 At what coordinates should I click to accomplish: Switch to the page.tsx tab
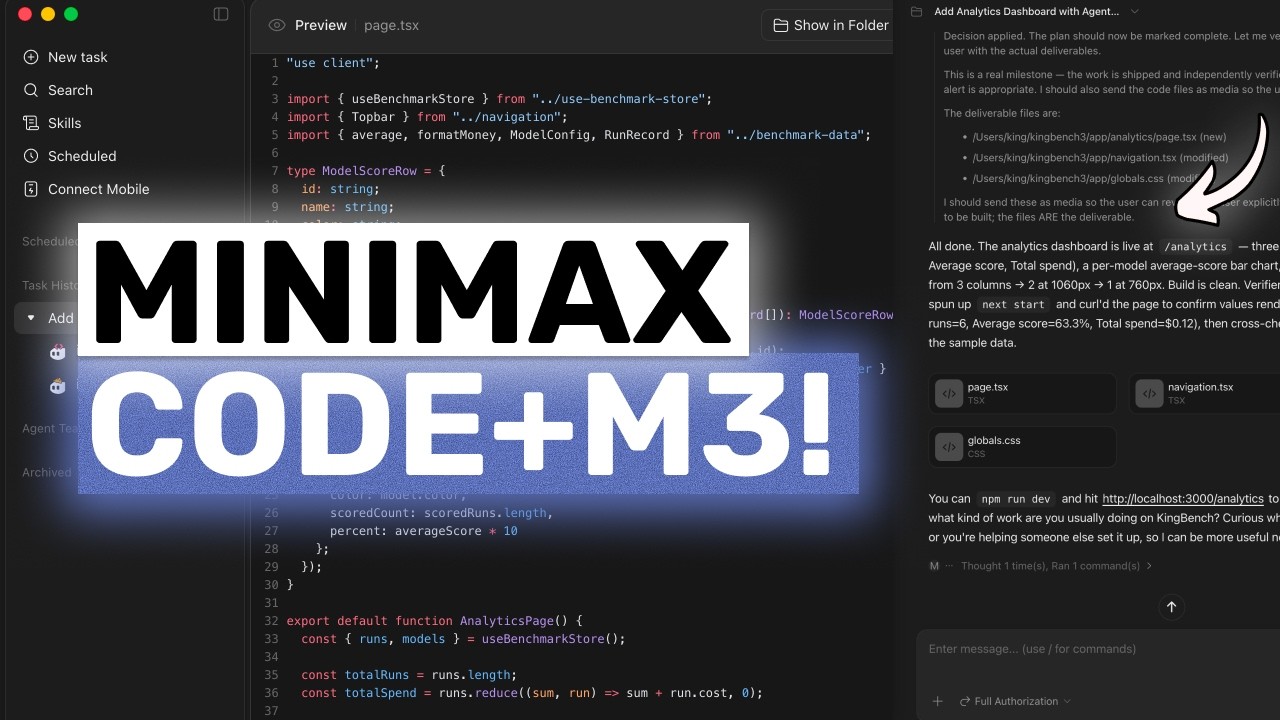pos(391,25)
